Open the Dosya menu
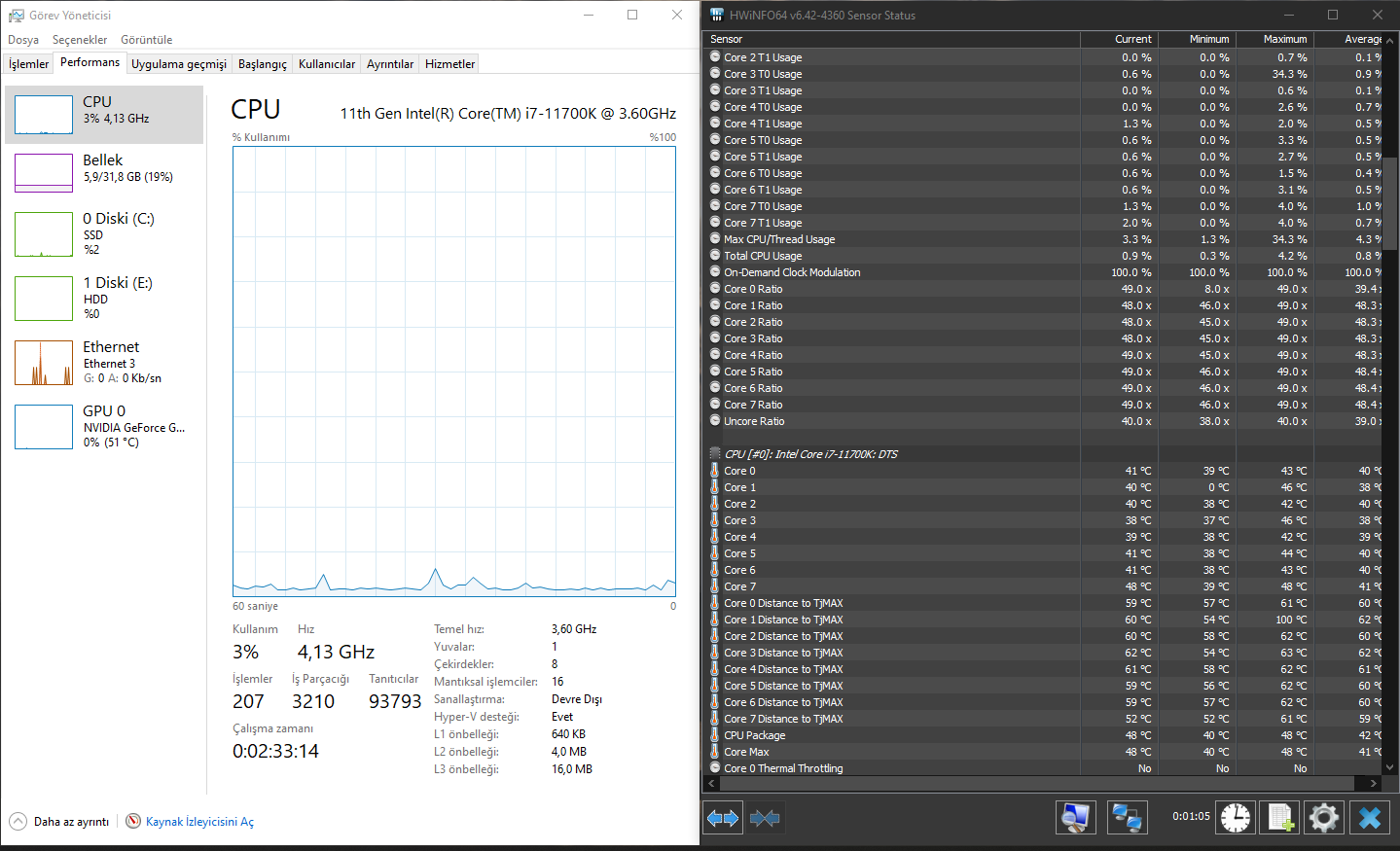Screen dimensions: 1400x851 click(x=23, y=40)
